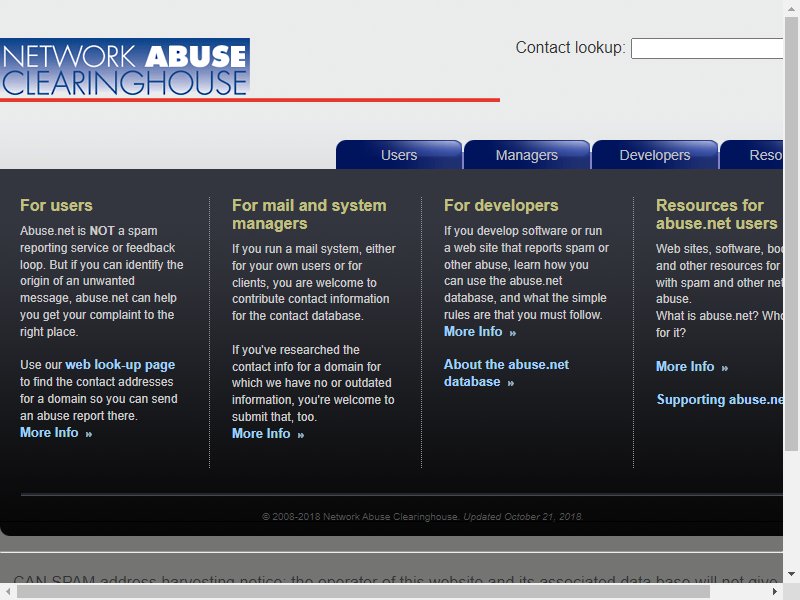Open the partially visible Resources tab

pos(752,155)
